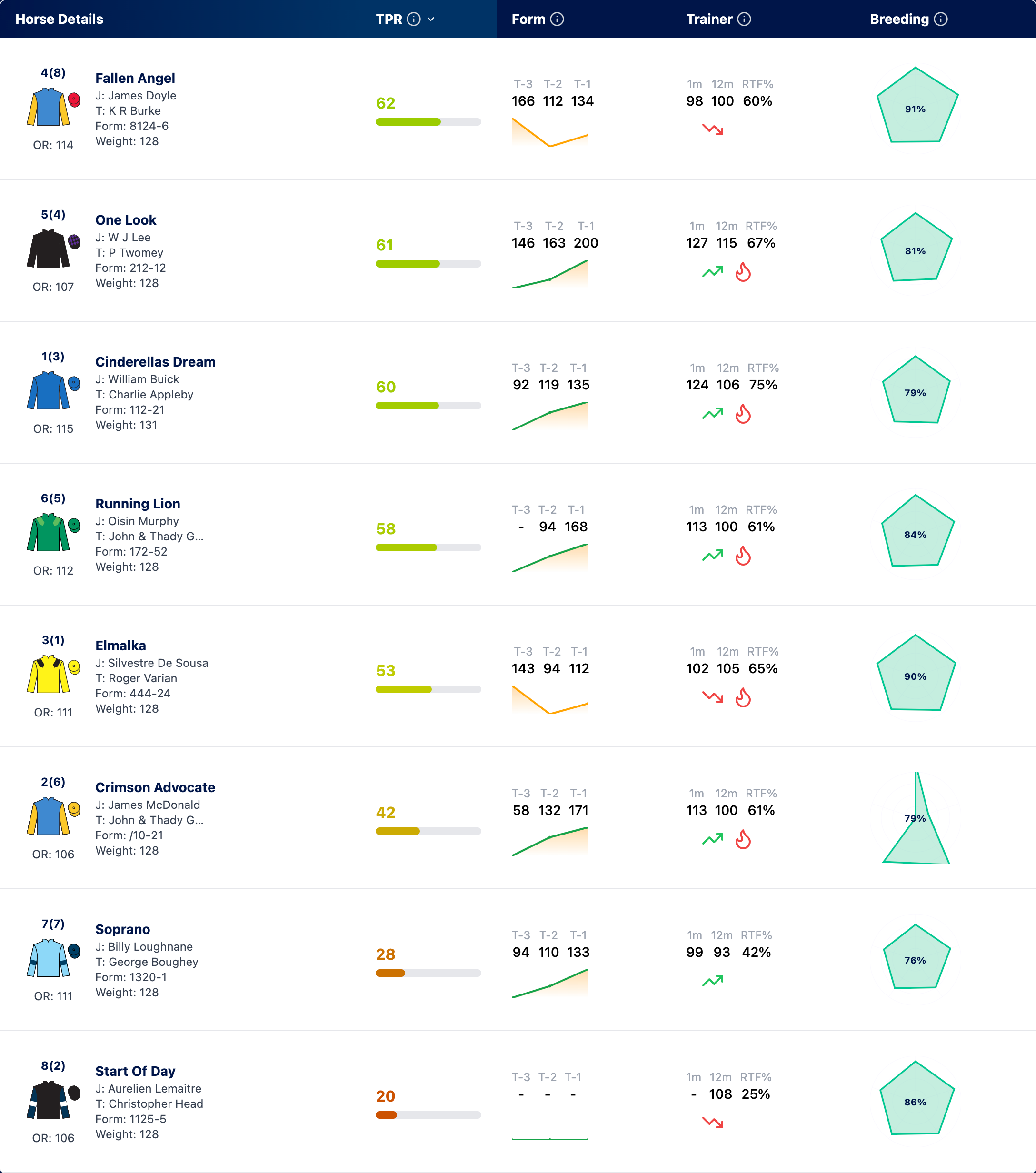The image size is (1036, 1173).
Task: Click Cinderellas Dream's trainer flame icon
Action: click(743, 414)
